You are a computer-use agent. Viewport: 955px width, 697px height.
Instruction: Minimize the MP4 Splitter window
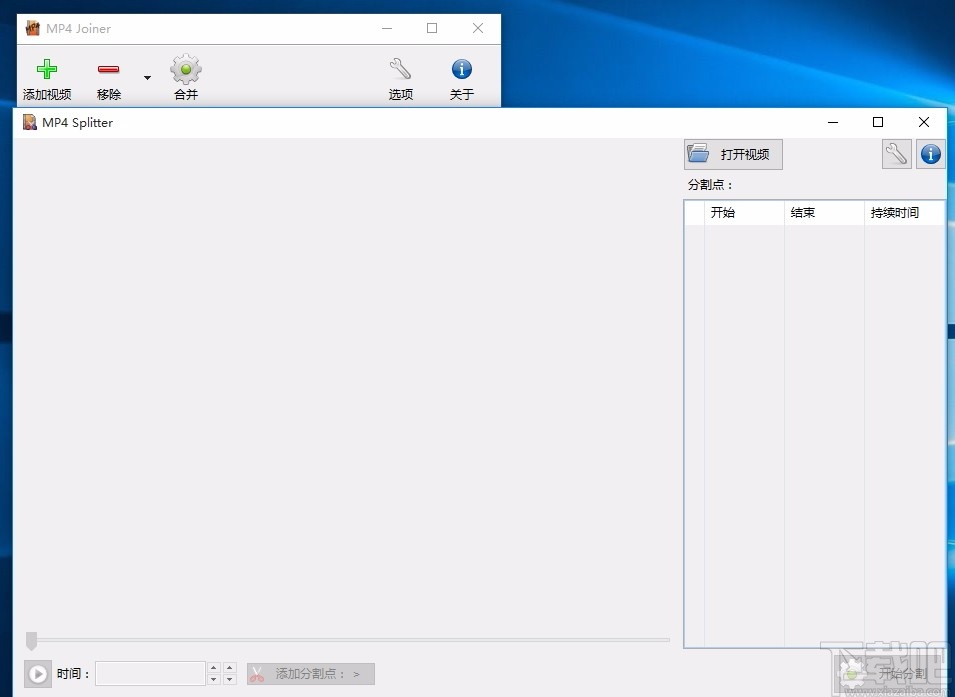(833, 122)
